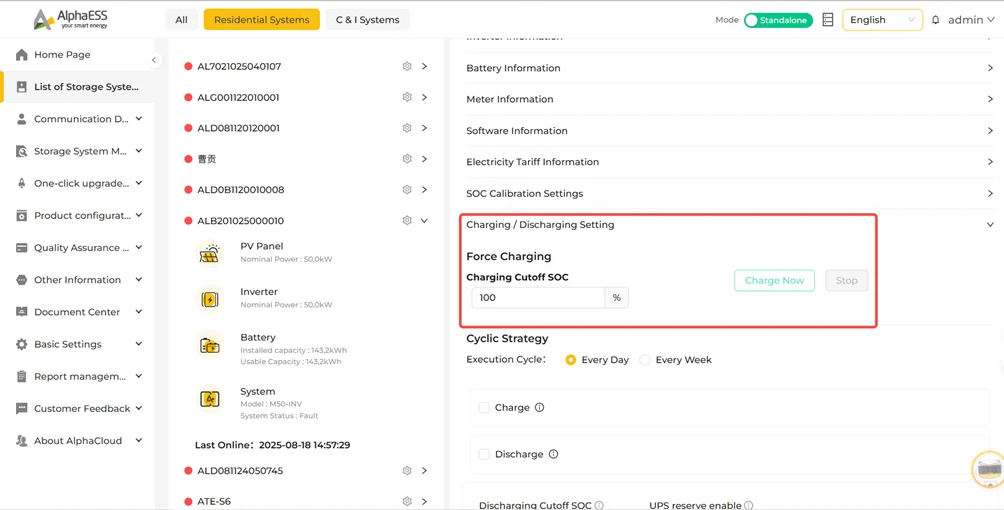Click the Product configuration icon
1004x510 pixels.
point(22,215)
